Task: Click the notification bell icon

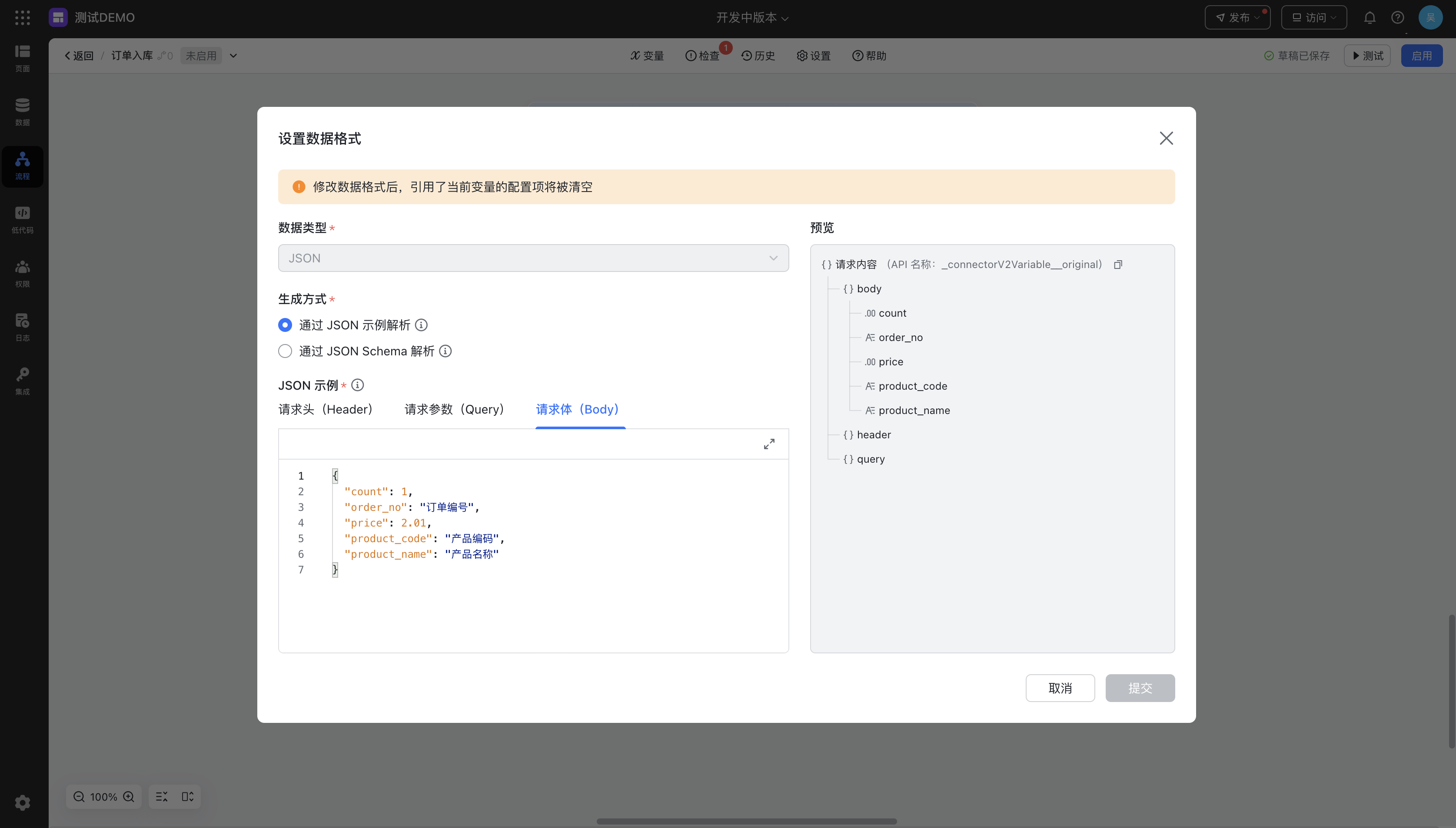Action: pos(1370,18)
